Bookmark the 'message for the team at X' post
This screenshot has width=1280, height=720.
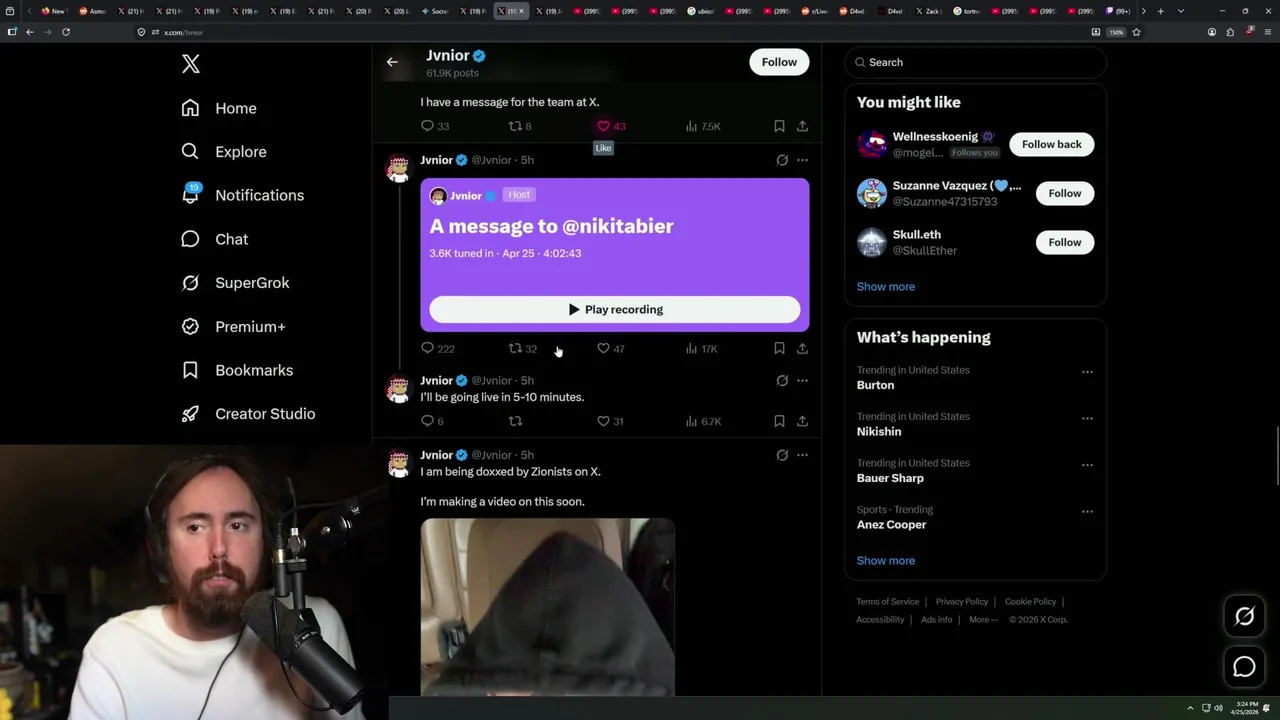[779, 126]
